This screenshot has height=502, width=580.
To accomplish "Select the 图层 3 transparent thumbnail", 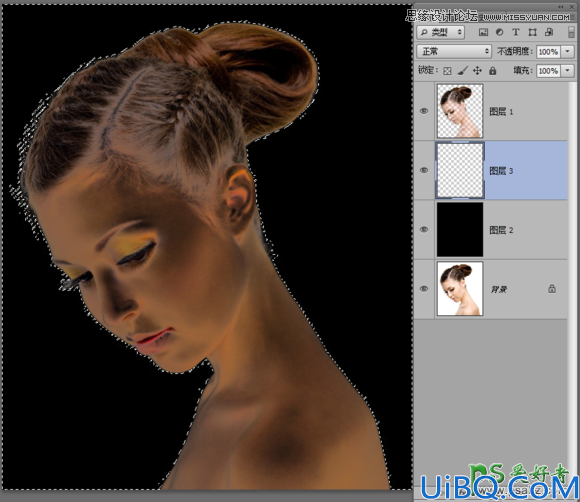I will pos(460,170).
